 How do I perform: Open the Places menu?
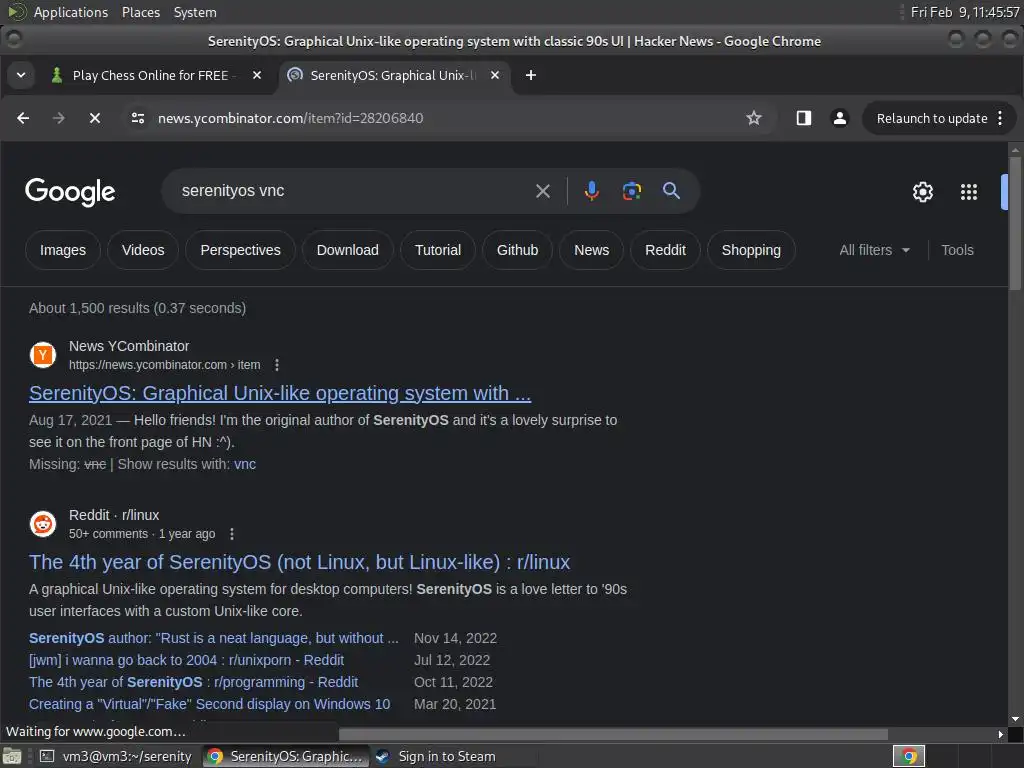click(141, 12)
